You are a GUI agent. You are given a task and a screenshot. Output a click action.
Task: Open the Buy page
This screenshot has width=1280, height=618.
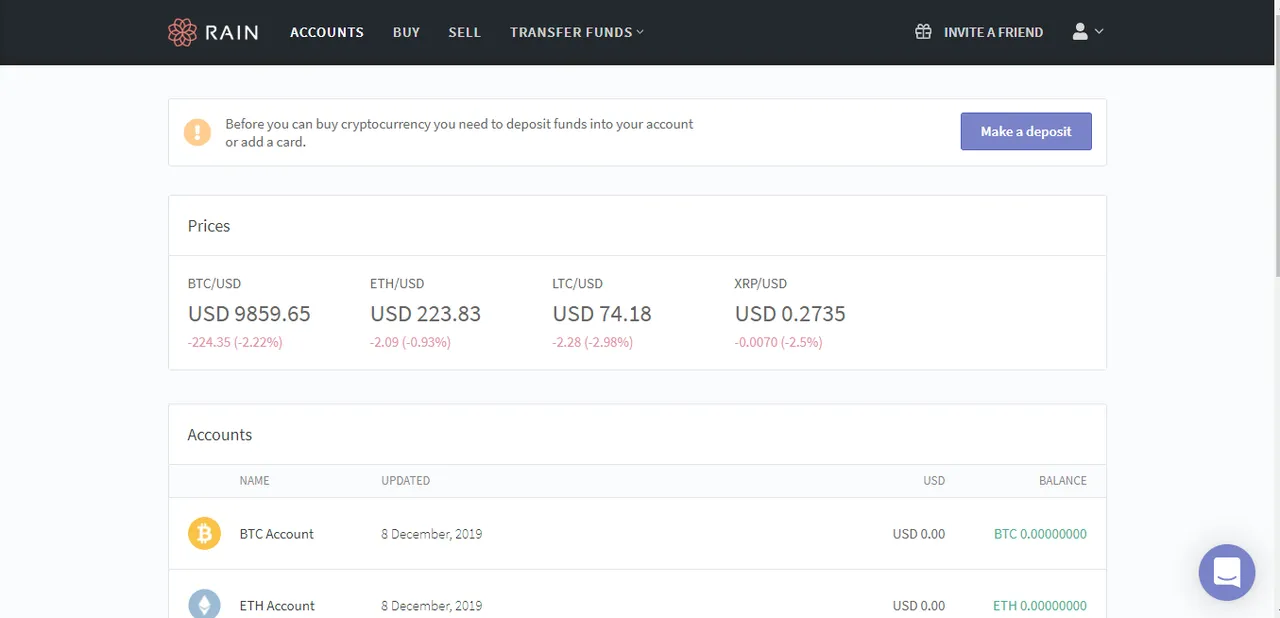pyautogui.click(x=406, y=32)
